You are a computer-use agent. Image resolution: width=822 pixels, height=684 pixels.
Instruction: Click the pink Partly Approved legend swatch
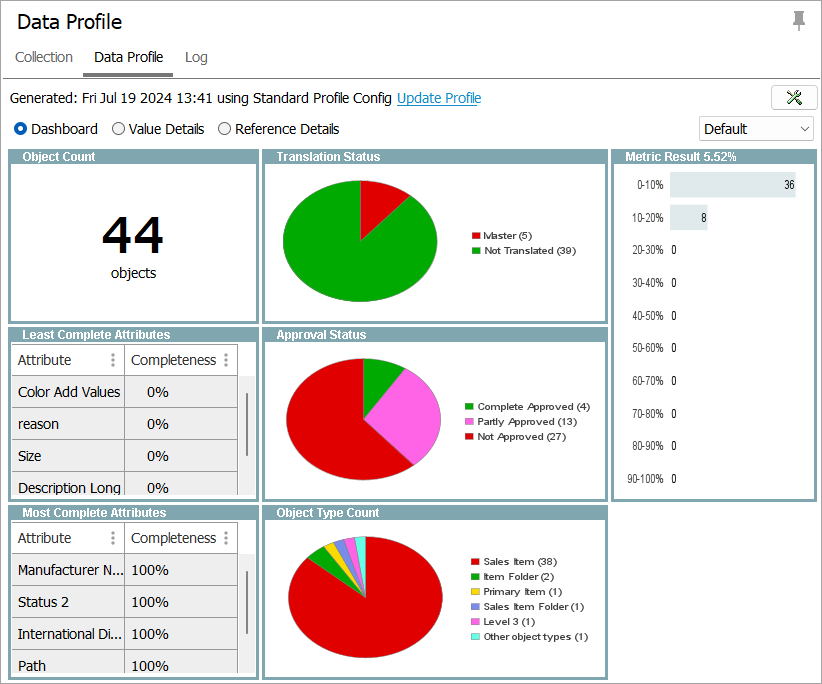tap(470, 422)
